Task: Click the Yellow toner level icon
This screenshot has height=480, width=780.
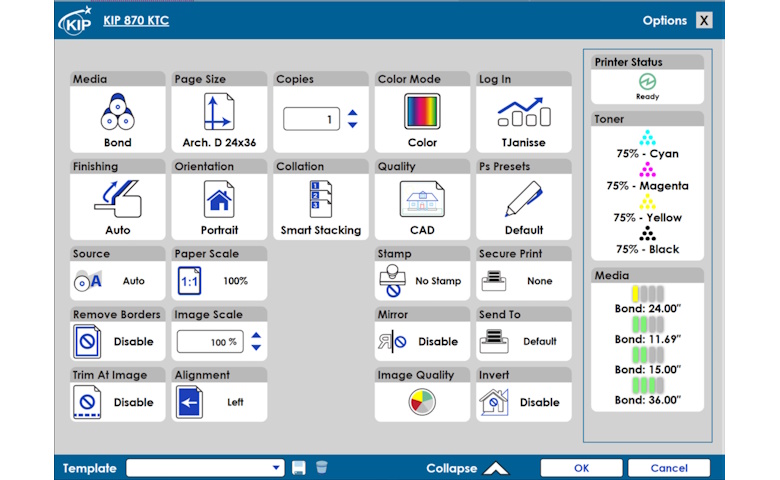Action: tap(647, 201)
